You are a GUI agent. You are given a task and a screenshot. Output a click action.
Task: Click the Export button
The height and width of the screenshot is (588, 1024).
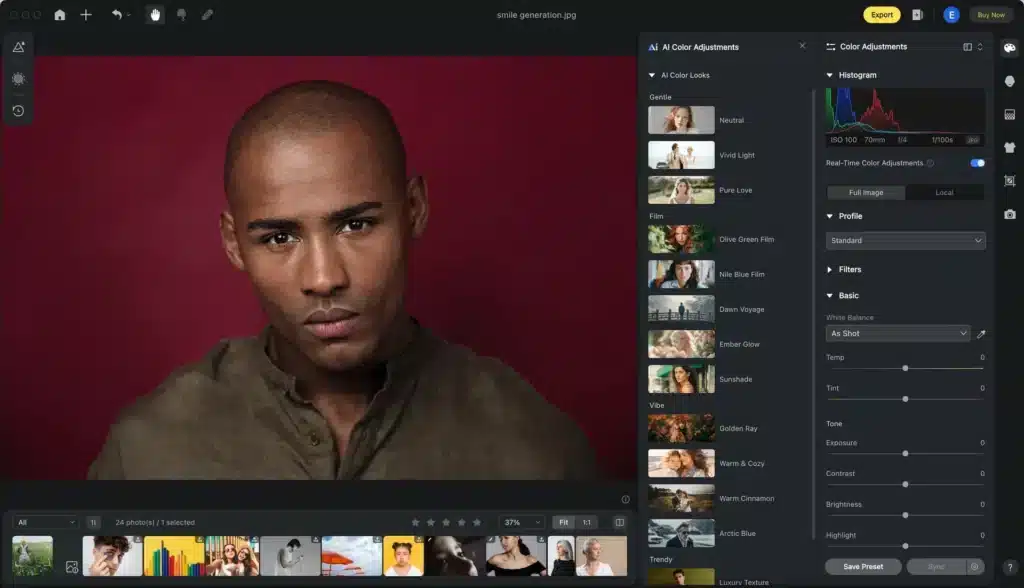882,14
